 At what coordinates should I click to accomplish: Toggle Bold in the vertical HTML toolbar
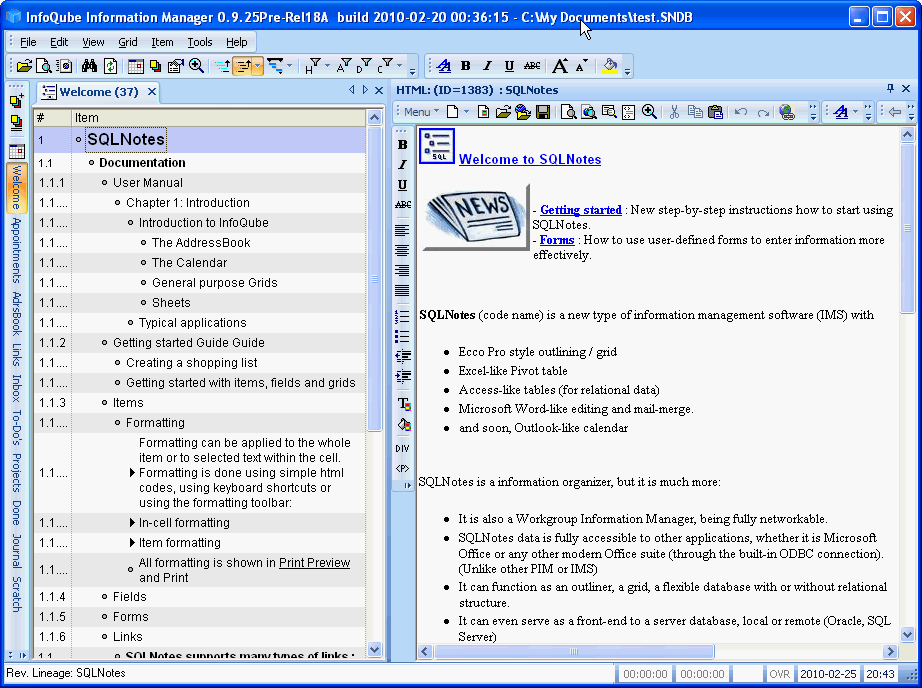pyautogui.click(x=402, y=144)
